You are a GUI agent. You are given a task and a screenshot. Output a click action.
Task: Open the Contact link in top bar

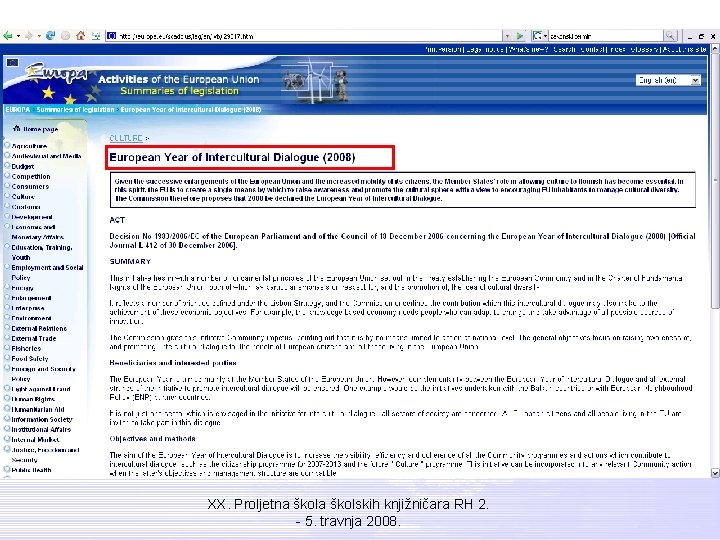coord(593,49)
